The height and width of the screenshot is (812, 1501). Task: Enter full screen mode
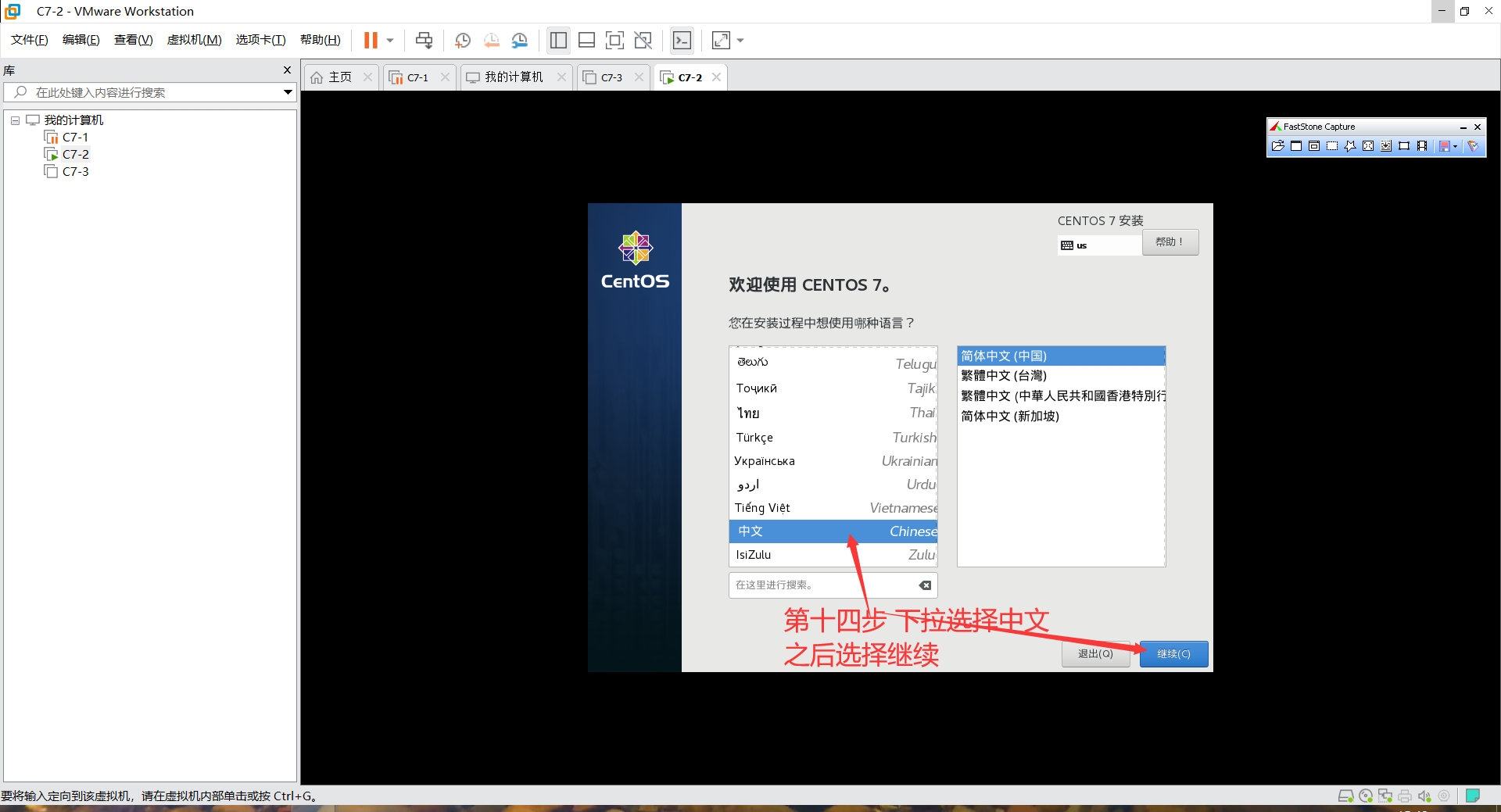point(615,40)
